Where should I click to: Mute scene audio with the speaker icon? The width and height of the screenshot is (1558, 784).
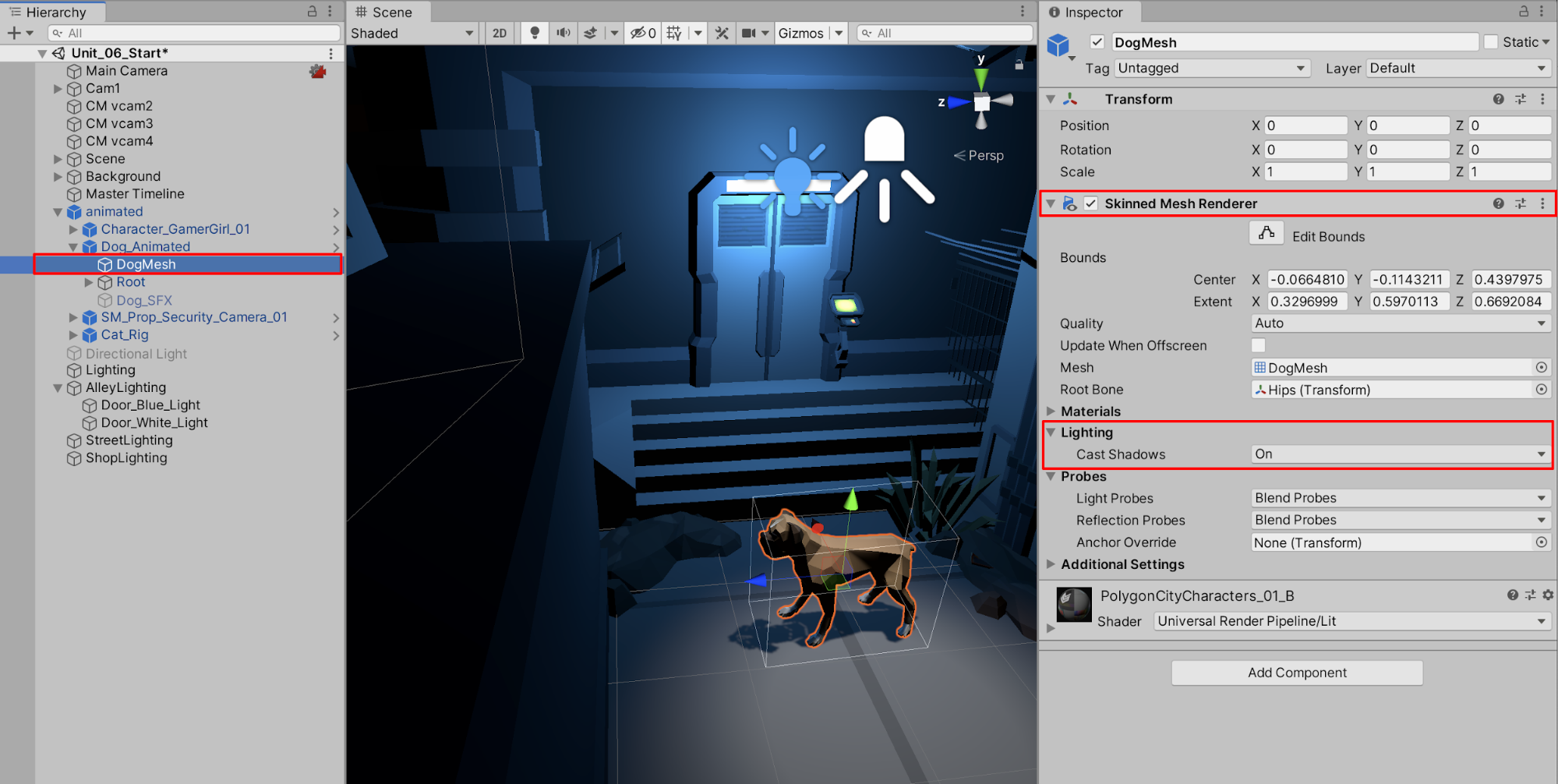[x=563, y=33]
